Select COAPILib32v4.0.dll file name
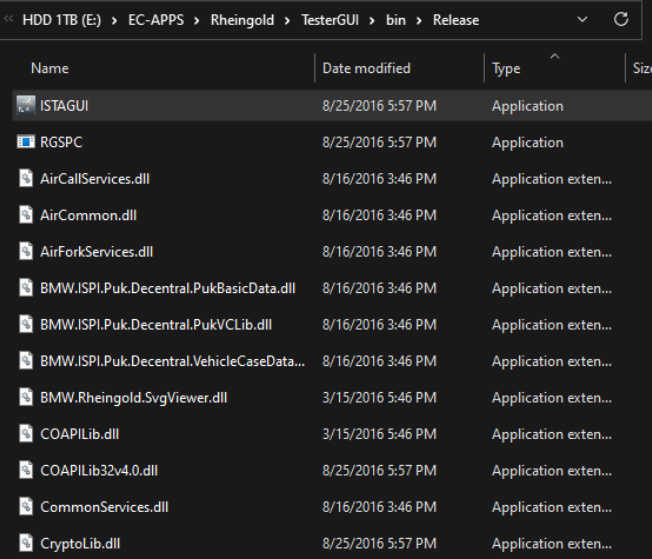The height and width of the screenshot is (559, 652). 99,471
